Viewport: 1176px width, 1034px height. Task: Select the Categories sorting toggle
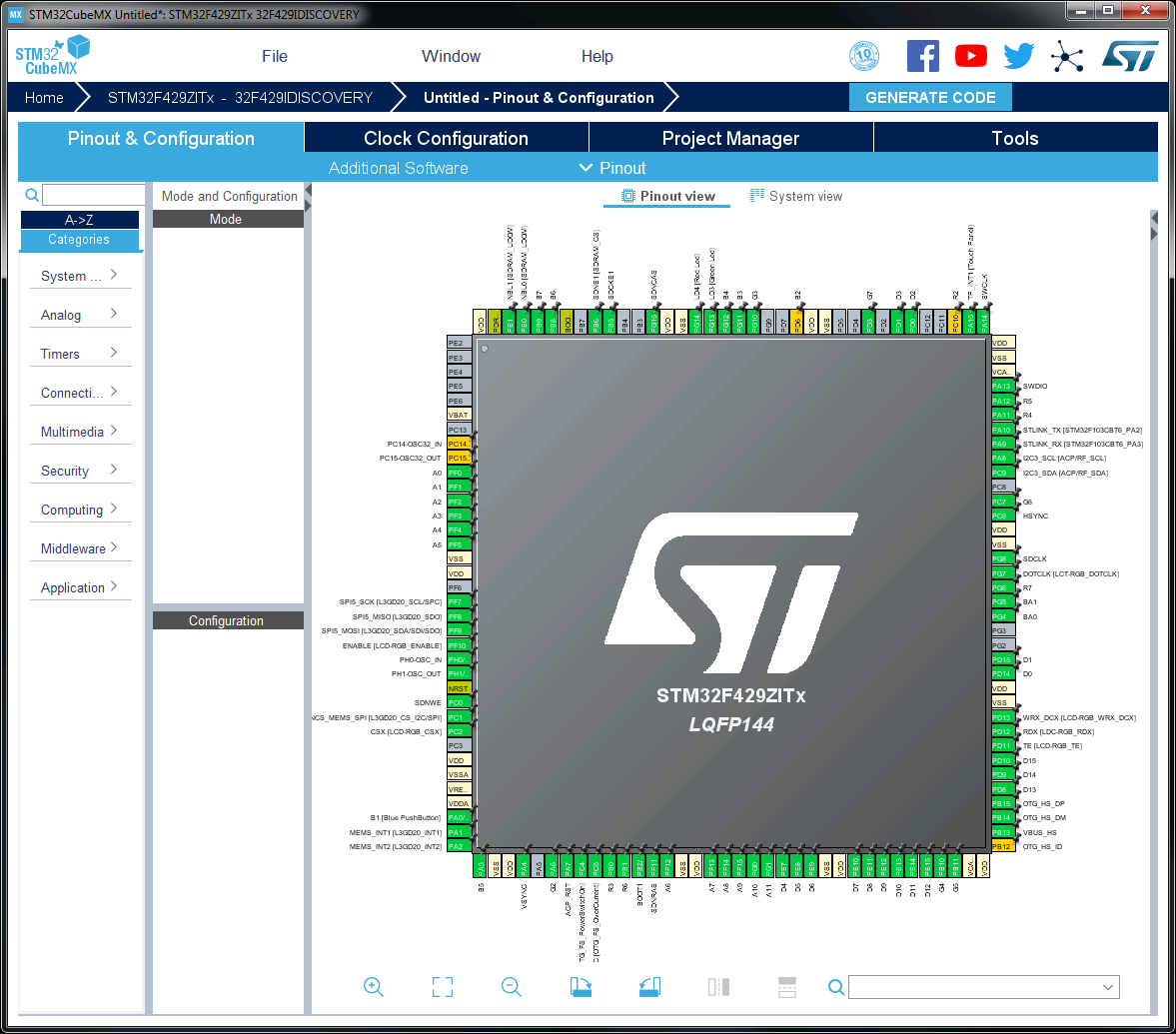click(x=80, y=240)
